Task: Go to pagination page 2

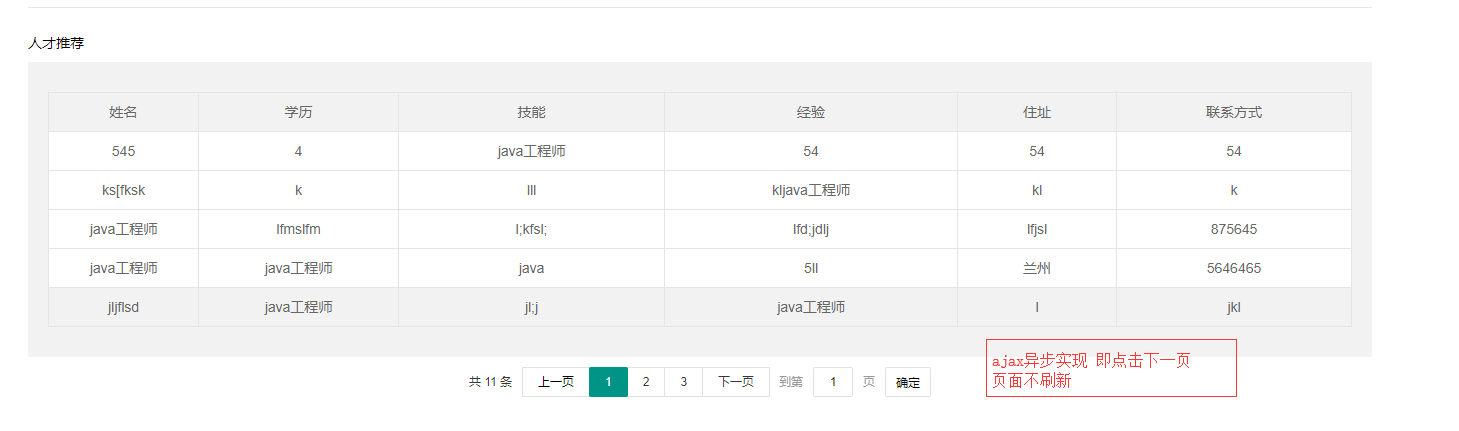Action: (x=646, y=382)
